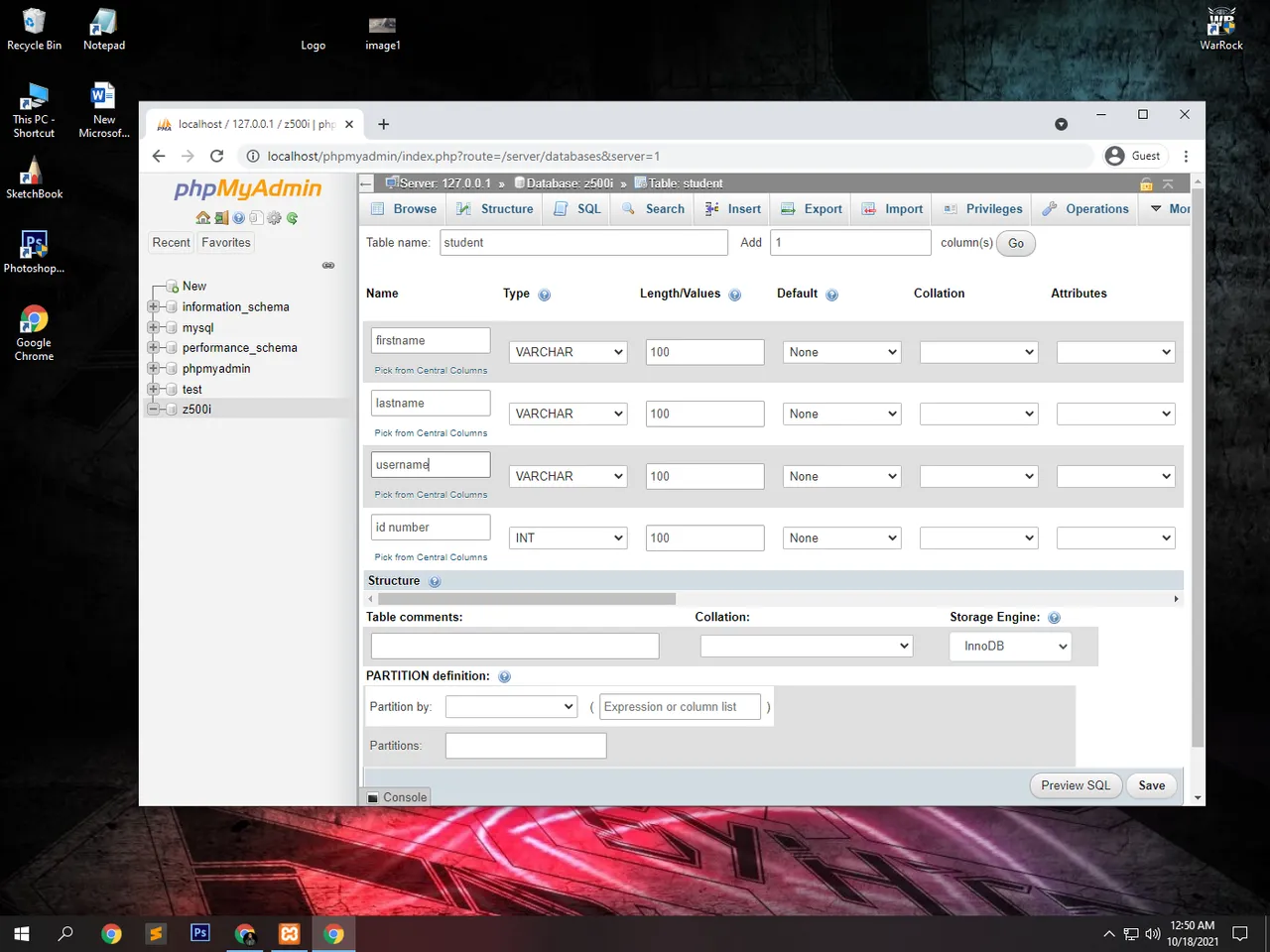
Task: Click the Storage Engine help icon
Action: point(1055,618)
